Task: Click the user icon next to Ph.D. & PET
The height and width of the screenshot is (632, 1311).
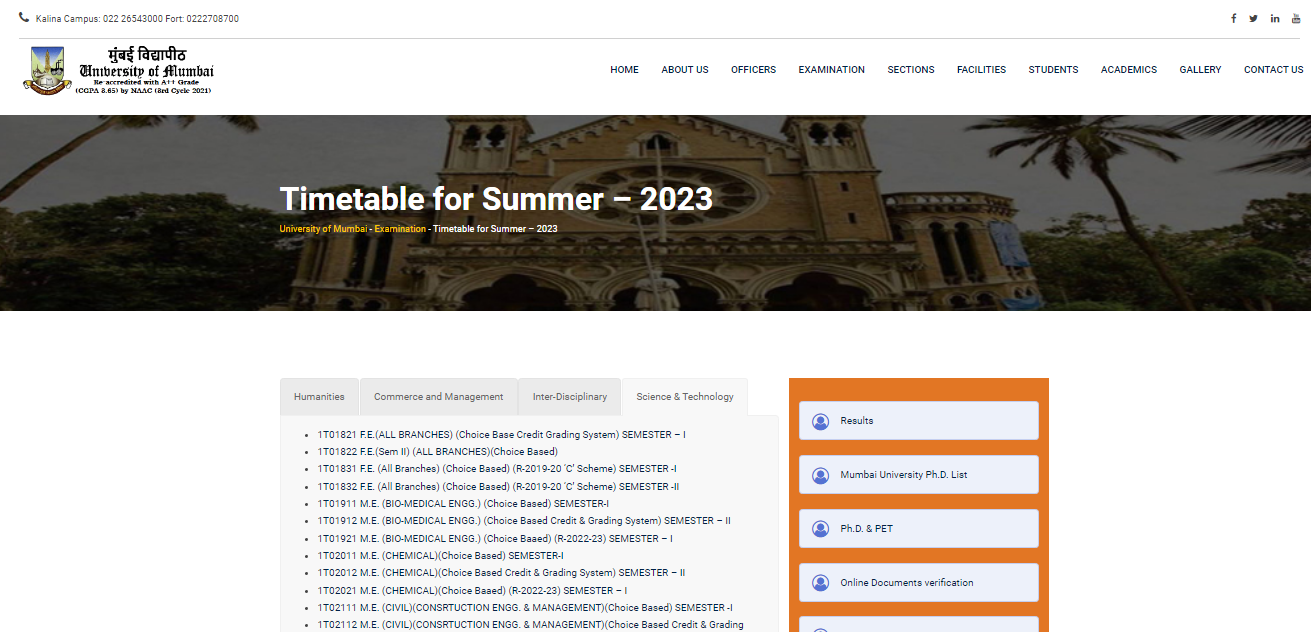Action: pyautogui.click(x=821, y=529)
